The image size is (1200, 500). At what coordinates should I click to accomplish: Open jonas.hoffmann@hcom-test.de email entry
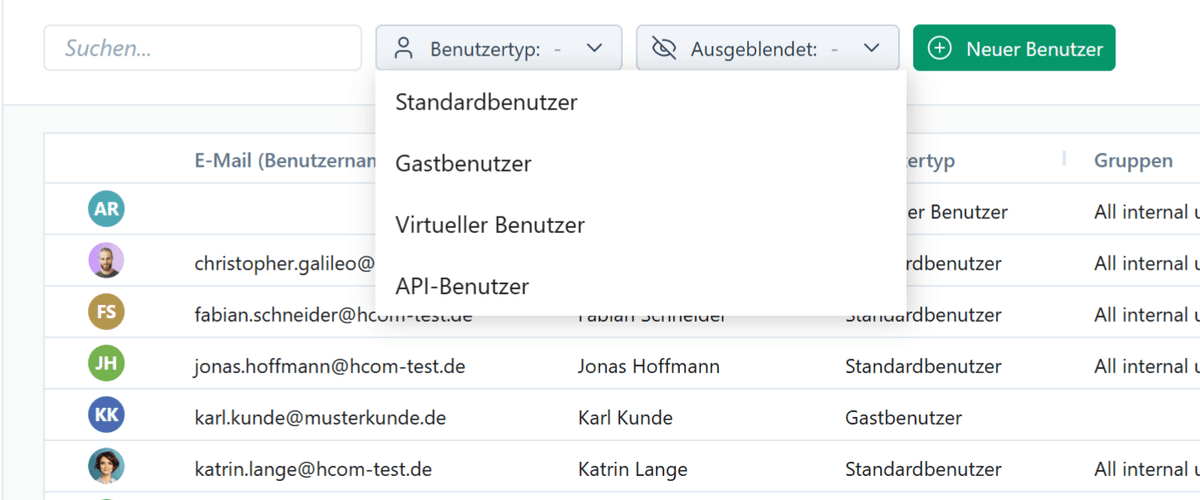(x=330, y=367)
